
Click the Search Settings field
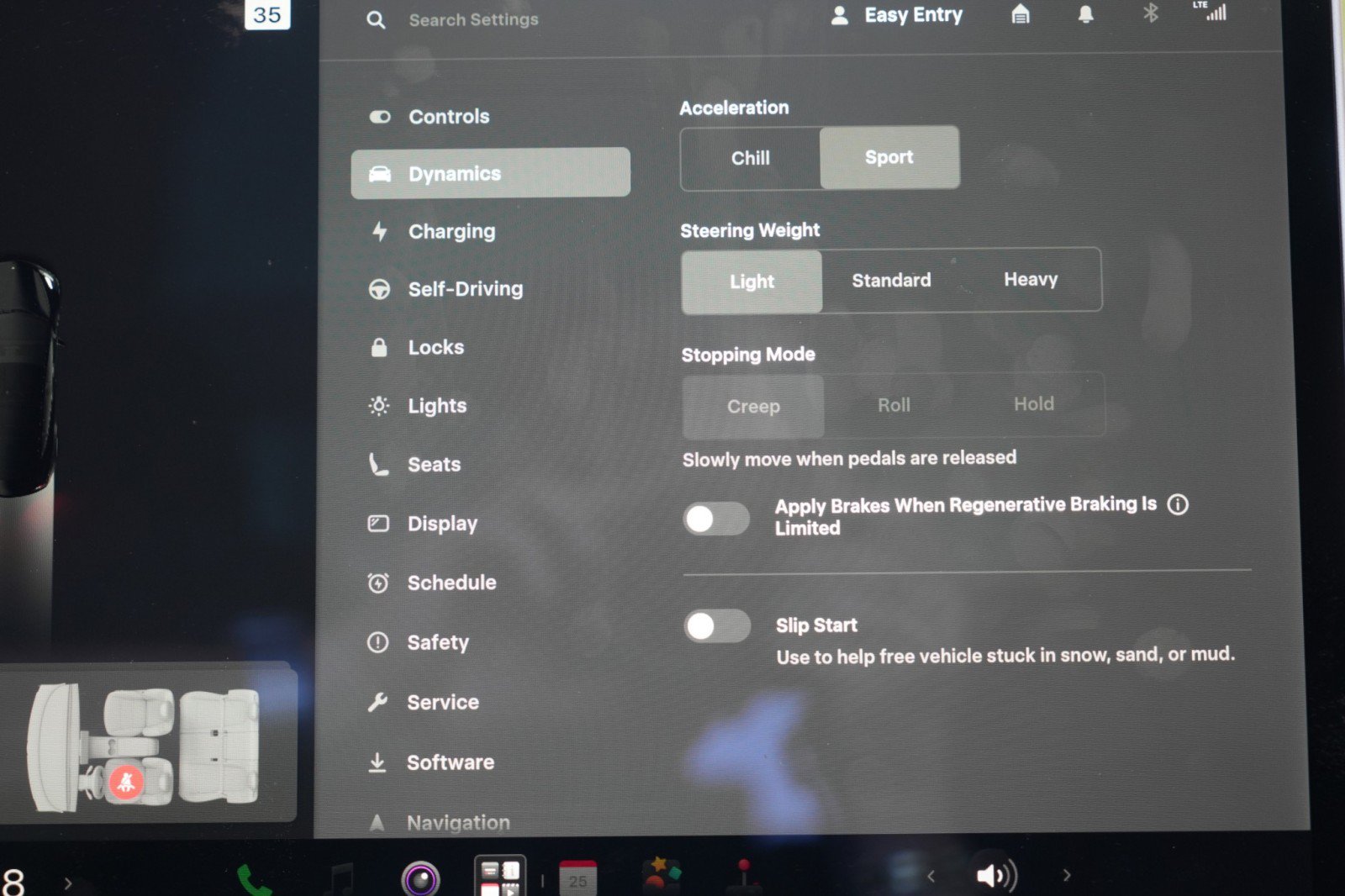[473, 19]
